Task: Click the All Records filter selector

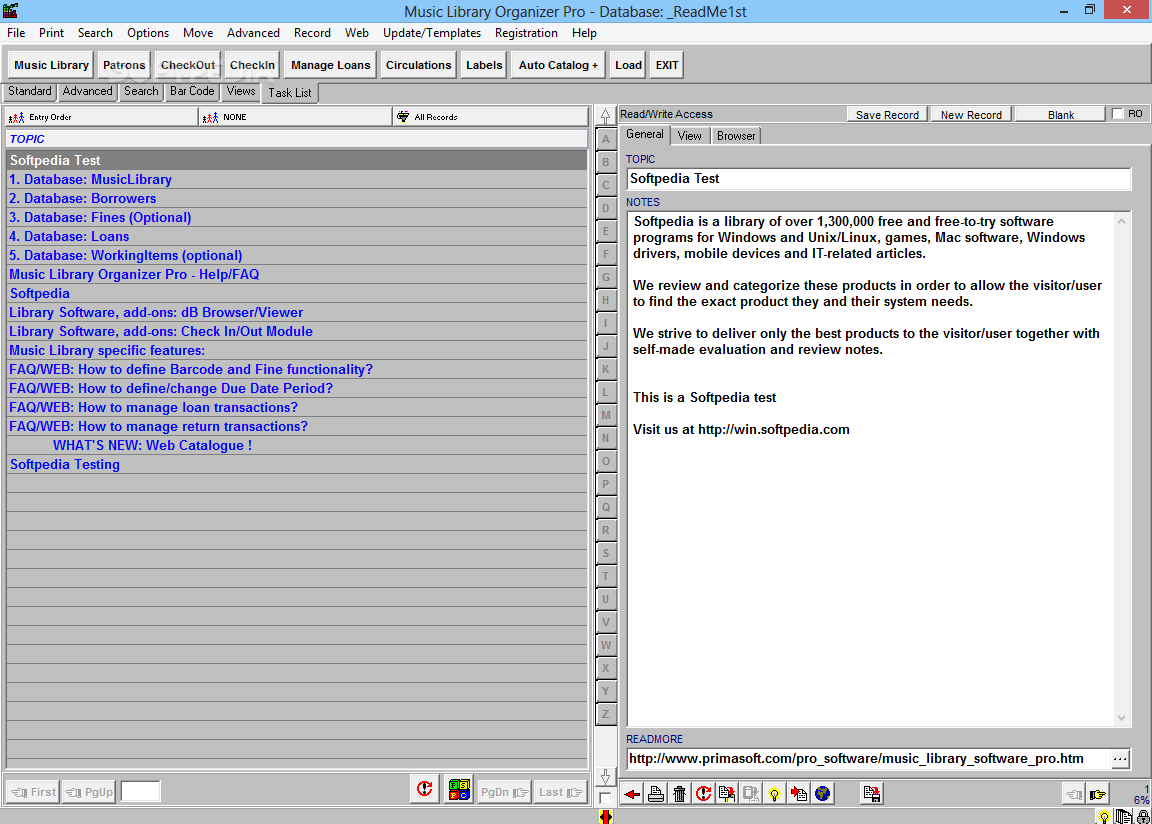Action: tap(491, 117)
